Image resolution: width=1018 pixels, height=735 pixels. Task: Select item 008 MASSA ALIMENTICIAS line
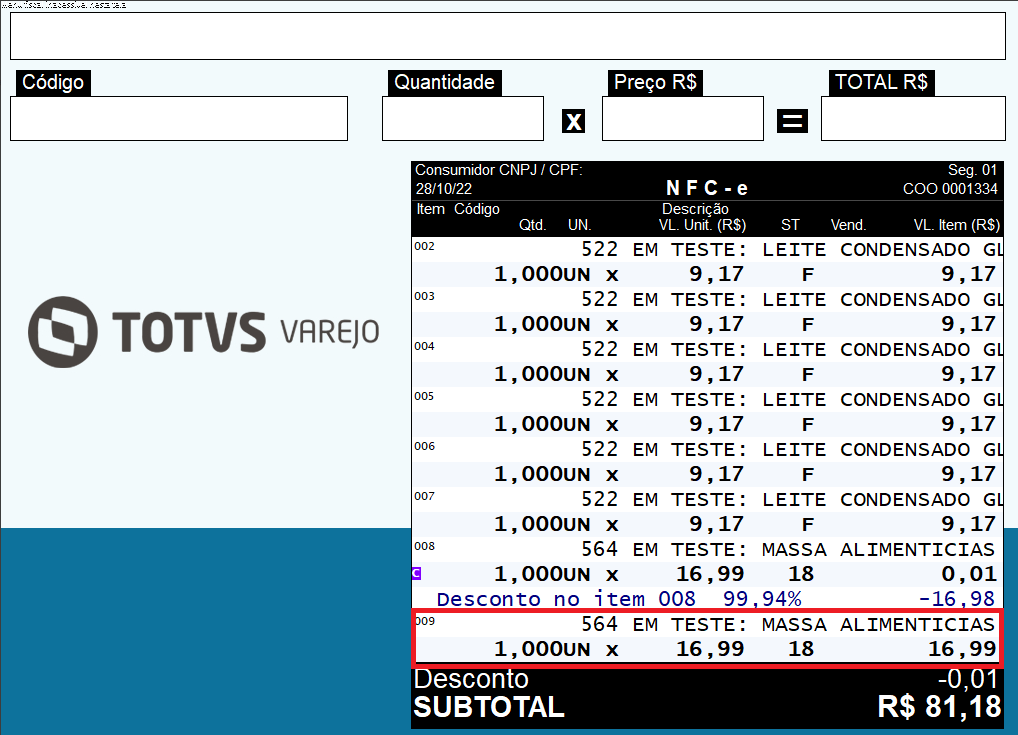[x=708, y=549]
